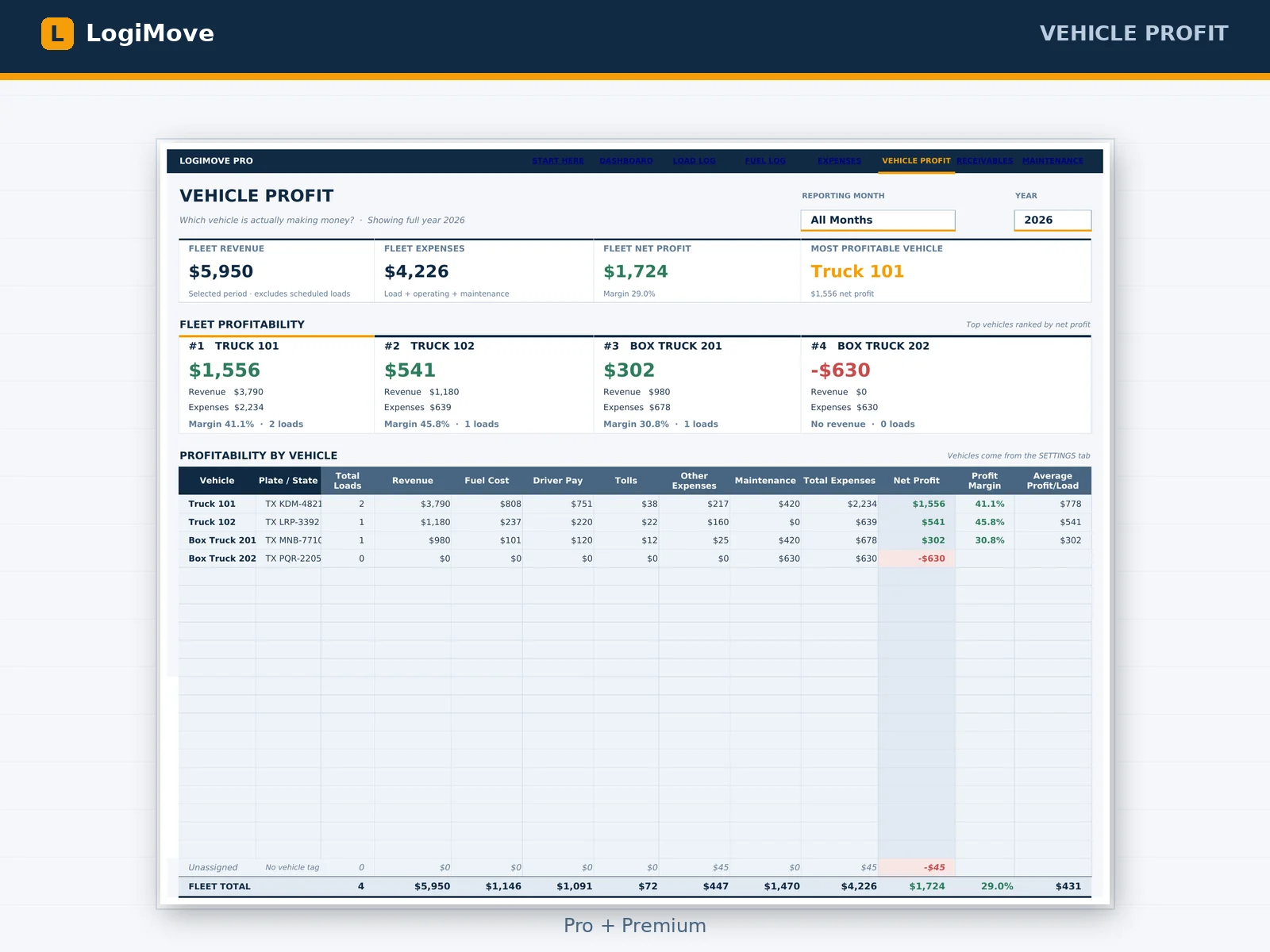Go to the DASHBOARD tab

(626, 161)
